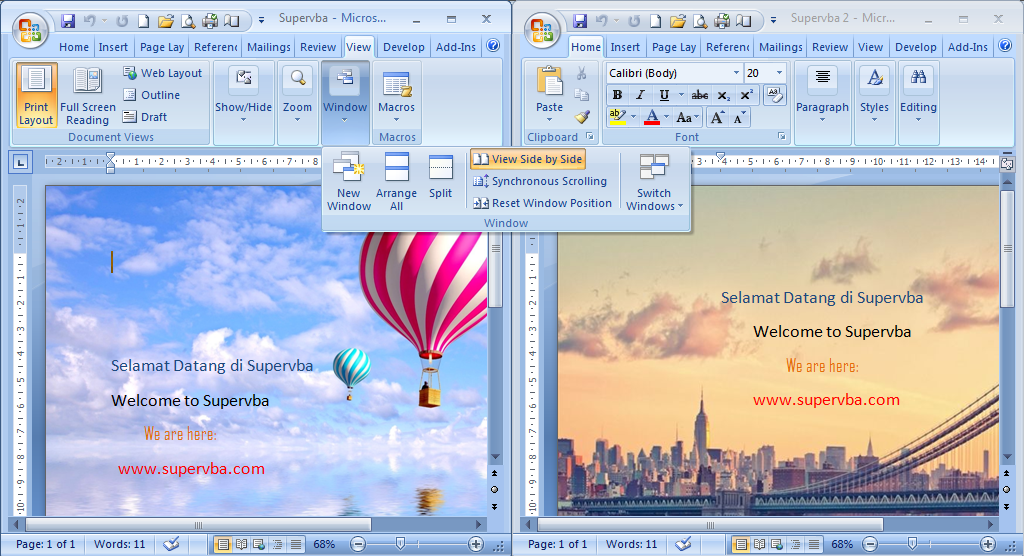Open Office button in Supervba window
The image size is (1024, 556).
[x=29, y=30]
